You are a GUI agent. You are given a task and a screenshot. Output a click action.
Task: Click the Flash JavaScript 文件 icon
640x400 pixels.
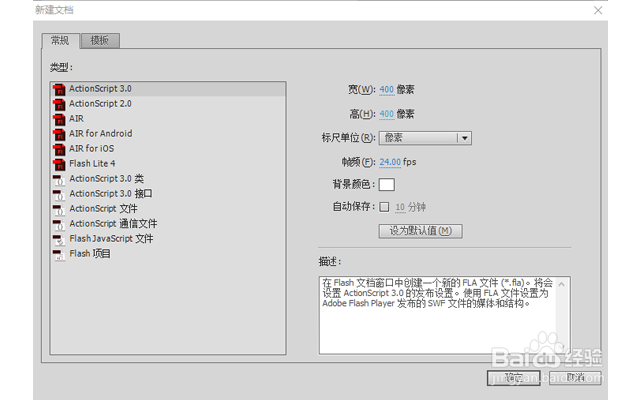(59, 240)
